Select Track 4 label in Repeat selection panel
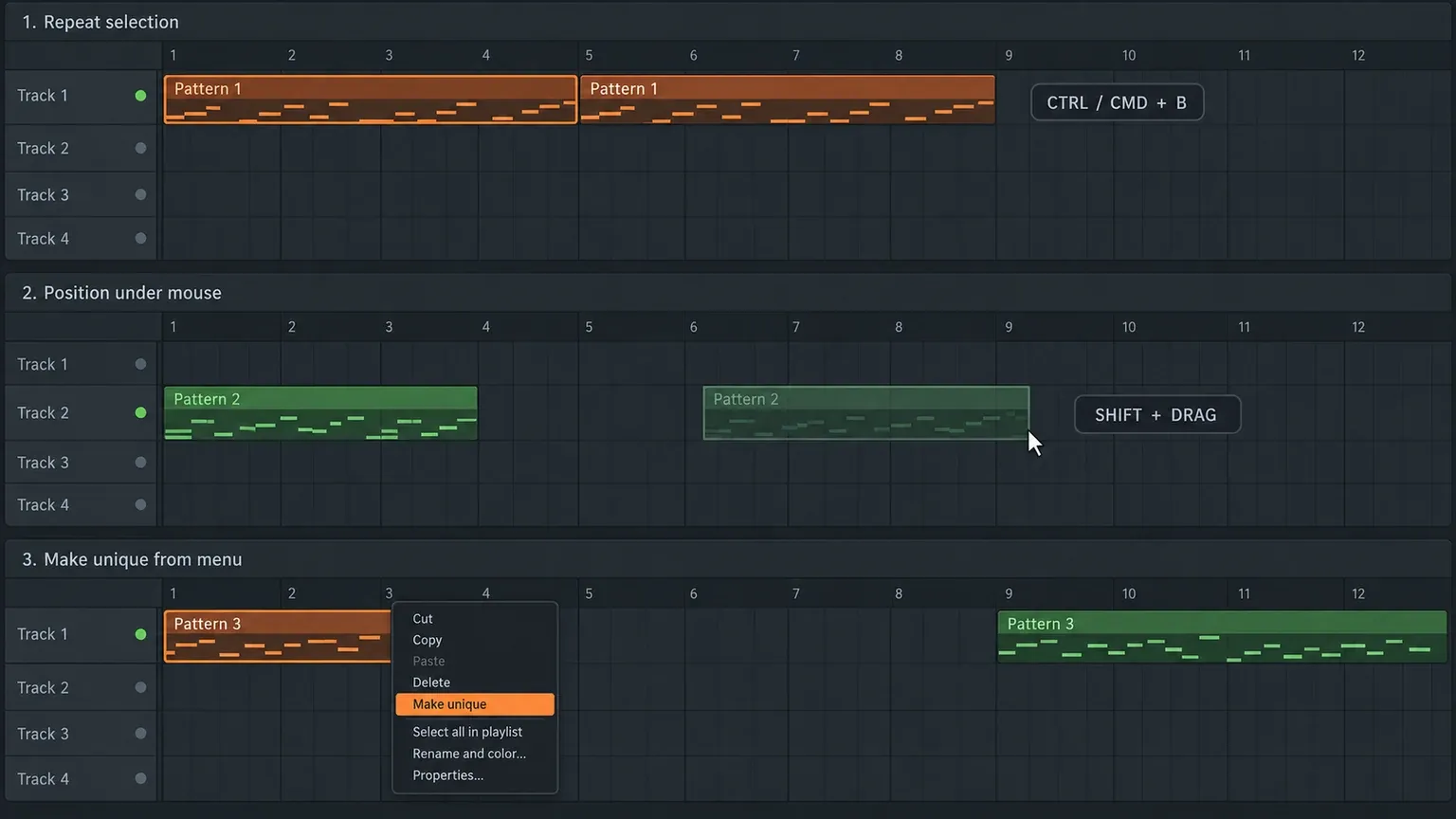 [x=43, y=239]
